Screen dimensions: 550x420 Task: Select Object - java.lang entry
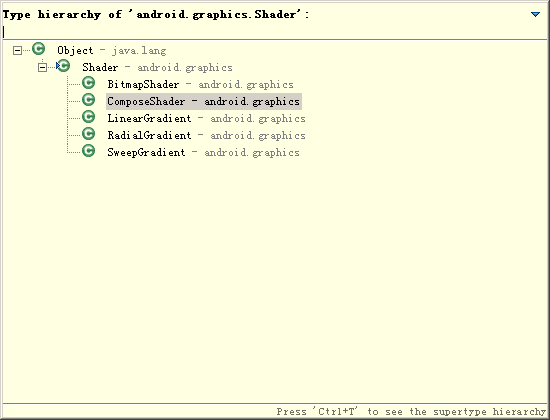coord(112,51)
